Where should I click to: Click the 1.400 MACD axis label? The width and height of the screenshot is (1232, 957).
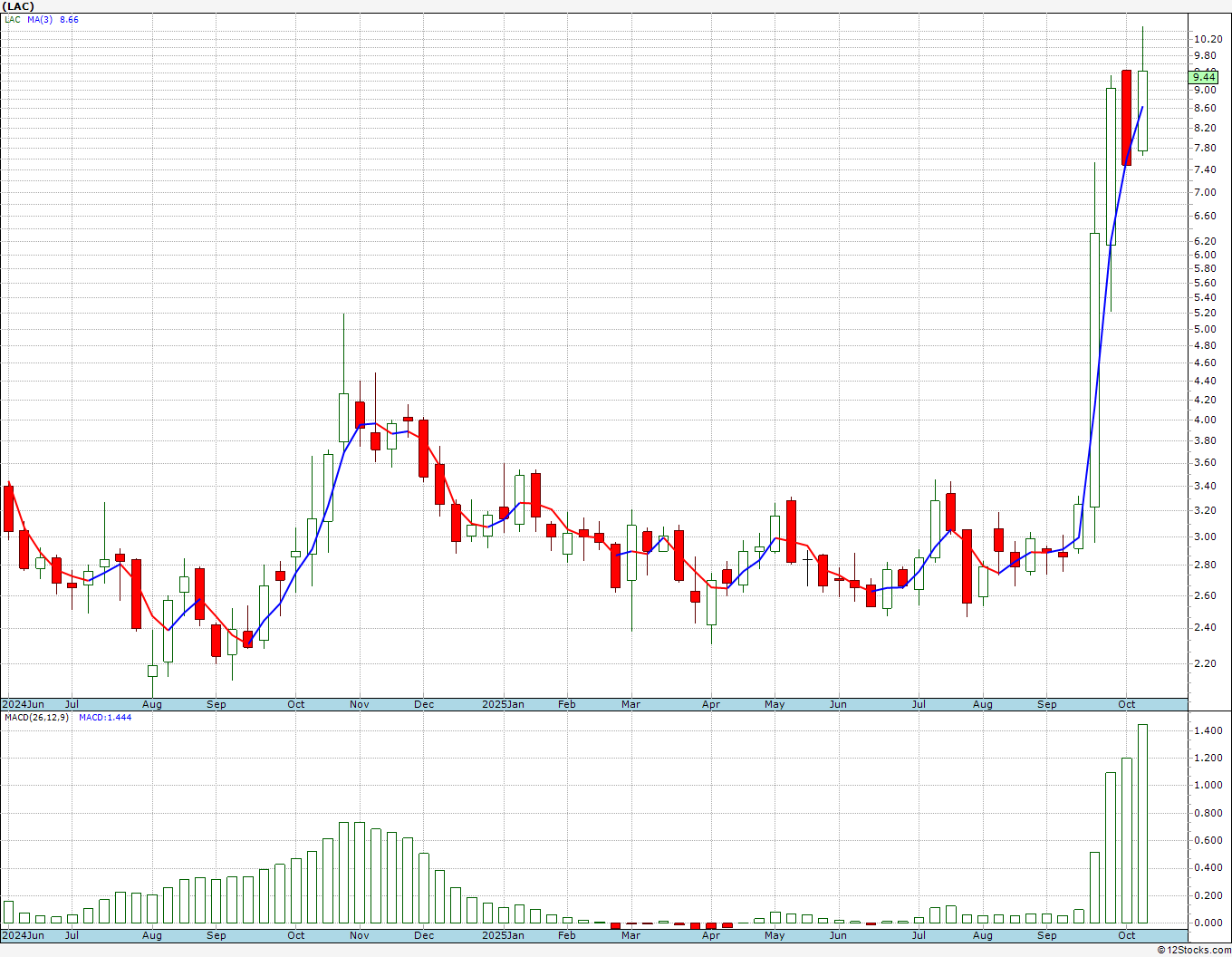pyautogui.click(x=1208, y=731)
